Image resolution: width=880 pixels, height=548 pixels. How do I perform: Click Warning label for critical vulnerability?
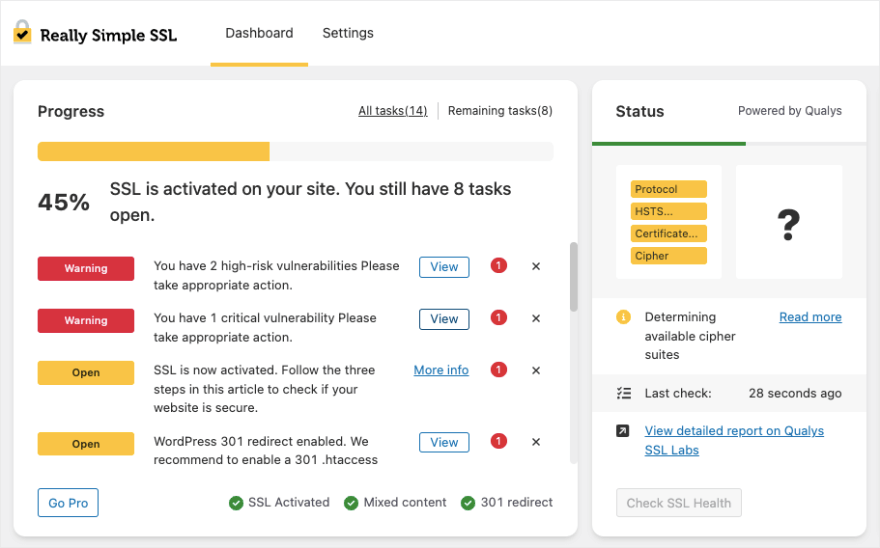[86, 321]
